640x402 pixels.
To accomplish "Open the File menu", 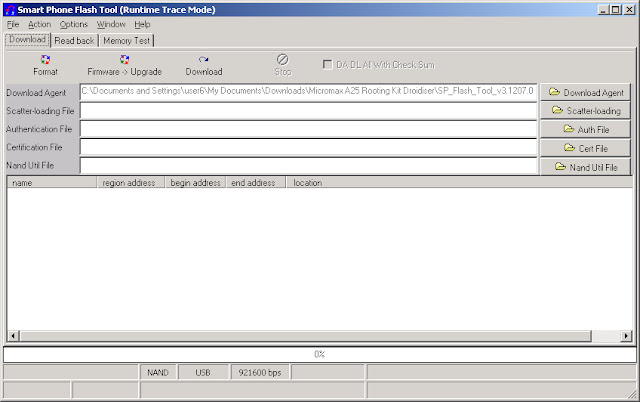I will click(13, 24).
